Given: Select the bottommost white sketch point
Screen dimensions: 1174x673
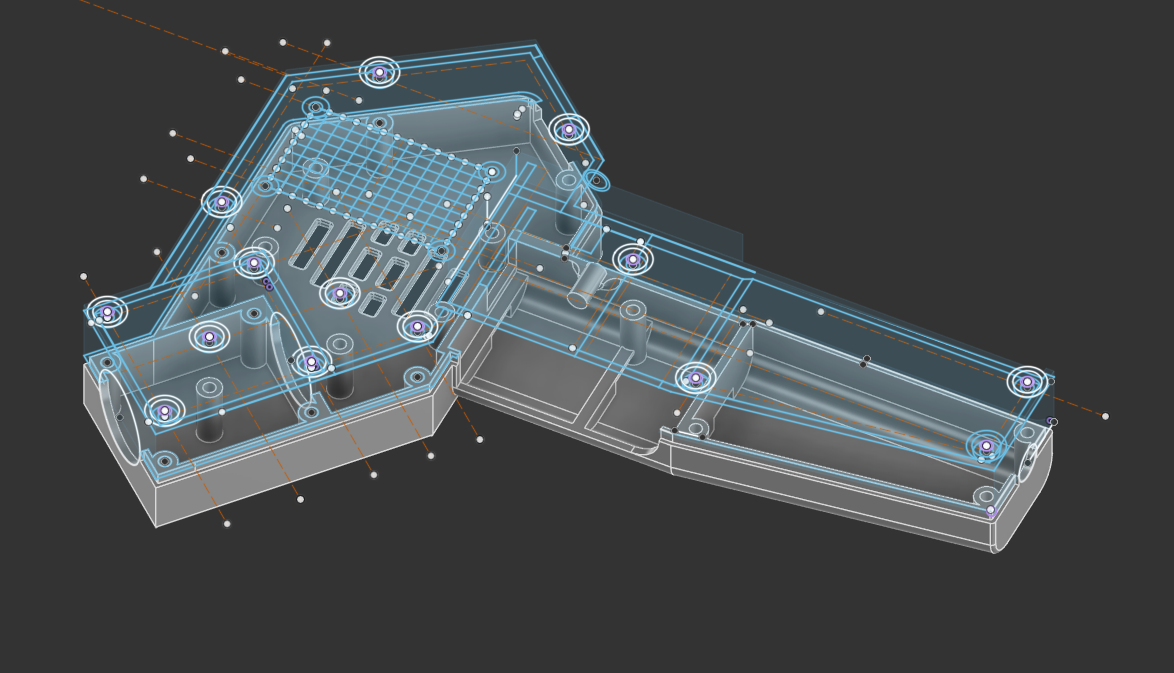Looking at the screenshot, I should click(227, 524).
